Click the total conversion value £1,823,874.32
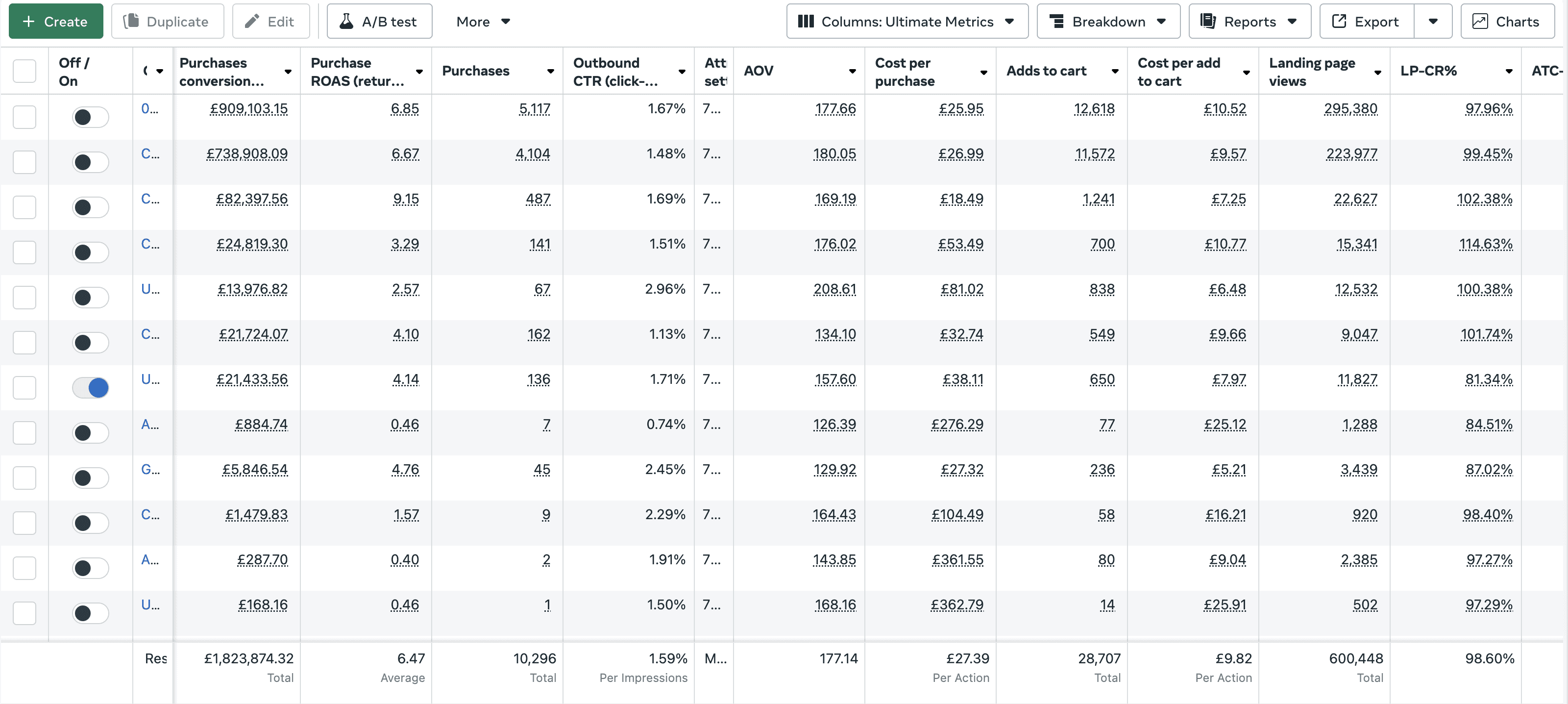Screen dimensions: 1568x704 tap(249, 659)
